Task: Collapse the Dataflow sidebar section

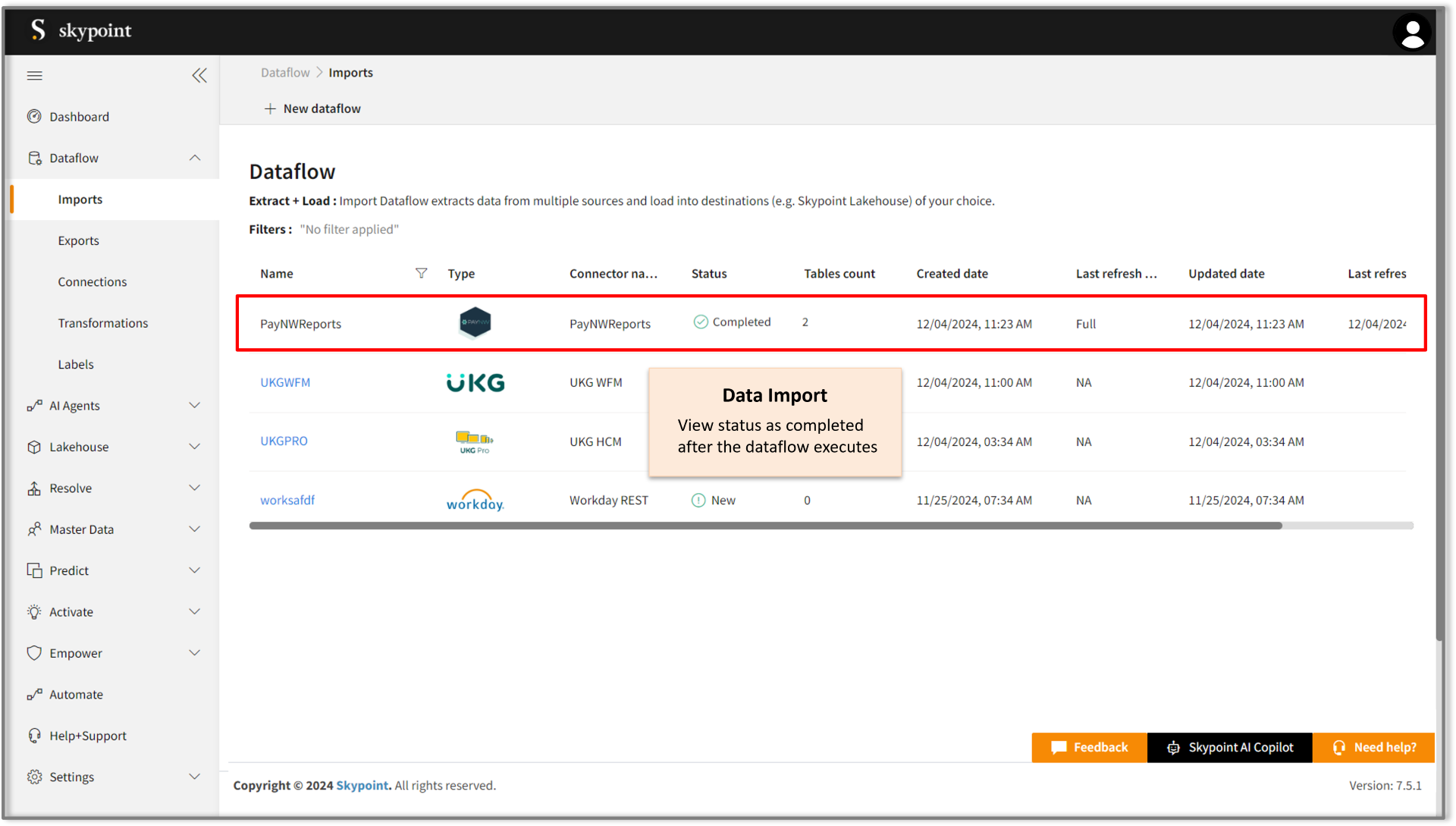Action: [195, 158]
